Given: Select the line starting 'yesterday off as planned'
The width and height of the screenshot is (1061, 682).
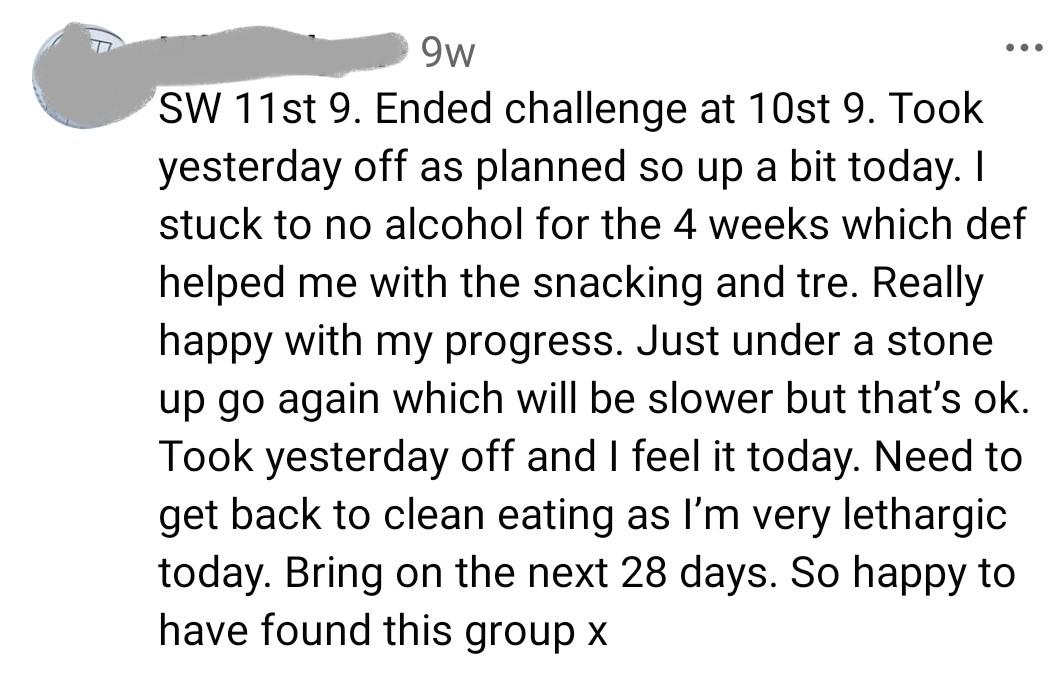Looking at the screenshot, I should 570,167.
